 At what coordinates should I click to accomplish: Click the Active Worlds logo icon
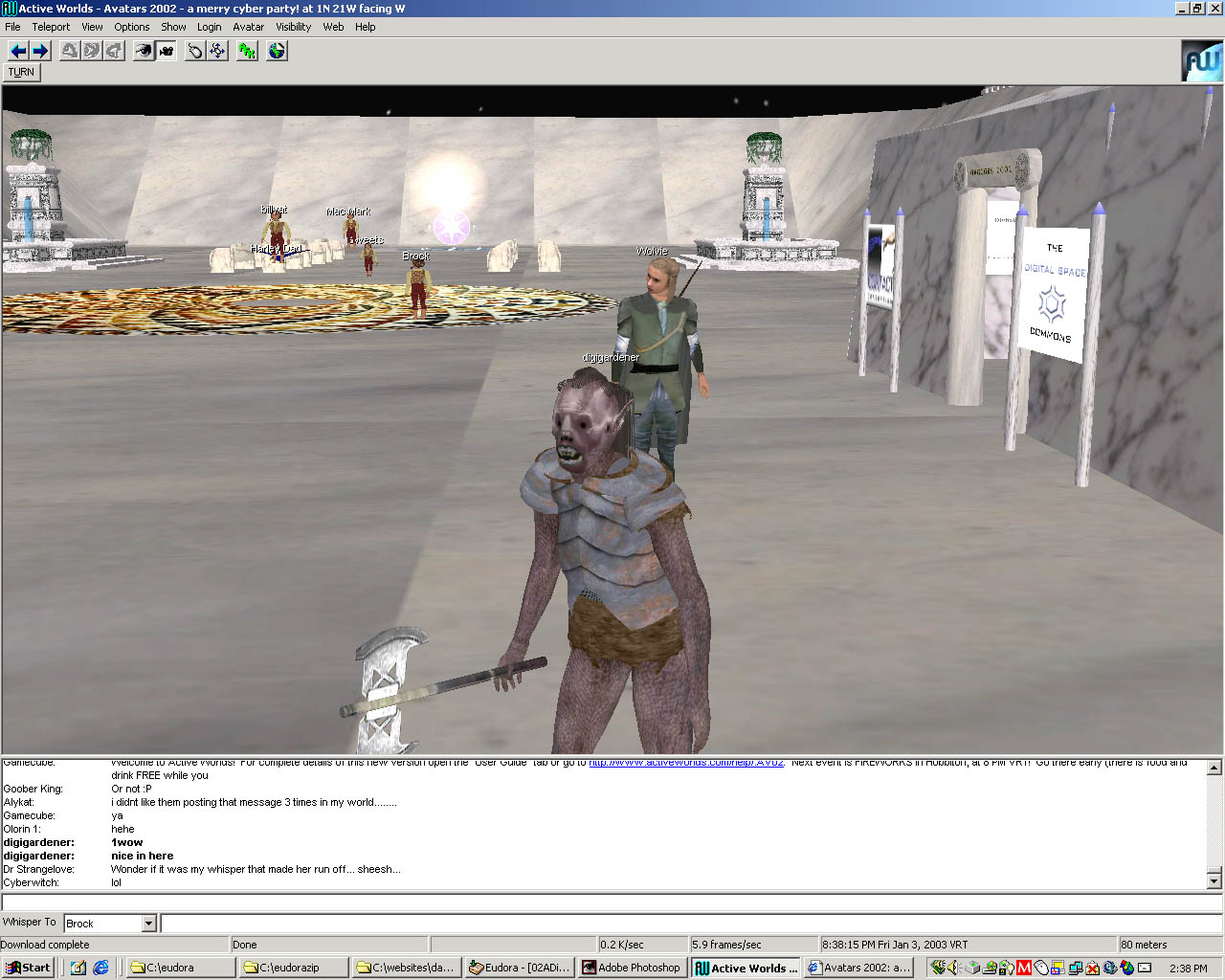(1201, 61)
